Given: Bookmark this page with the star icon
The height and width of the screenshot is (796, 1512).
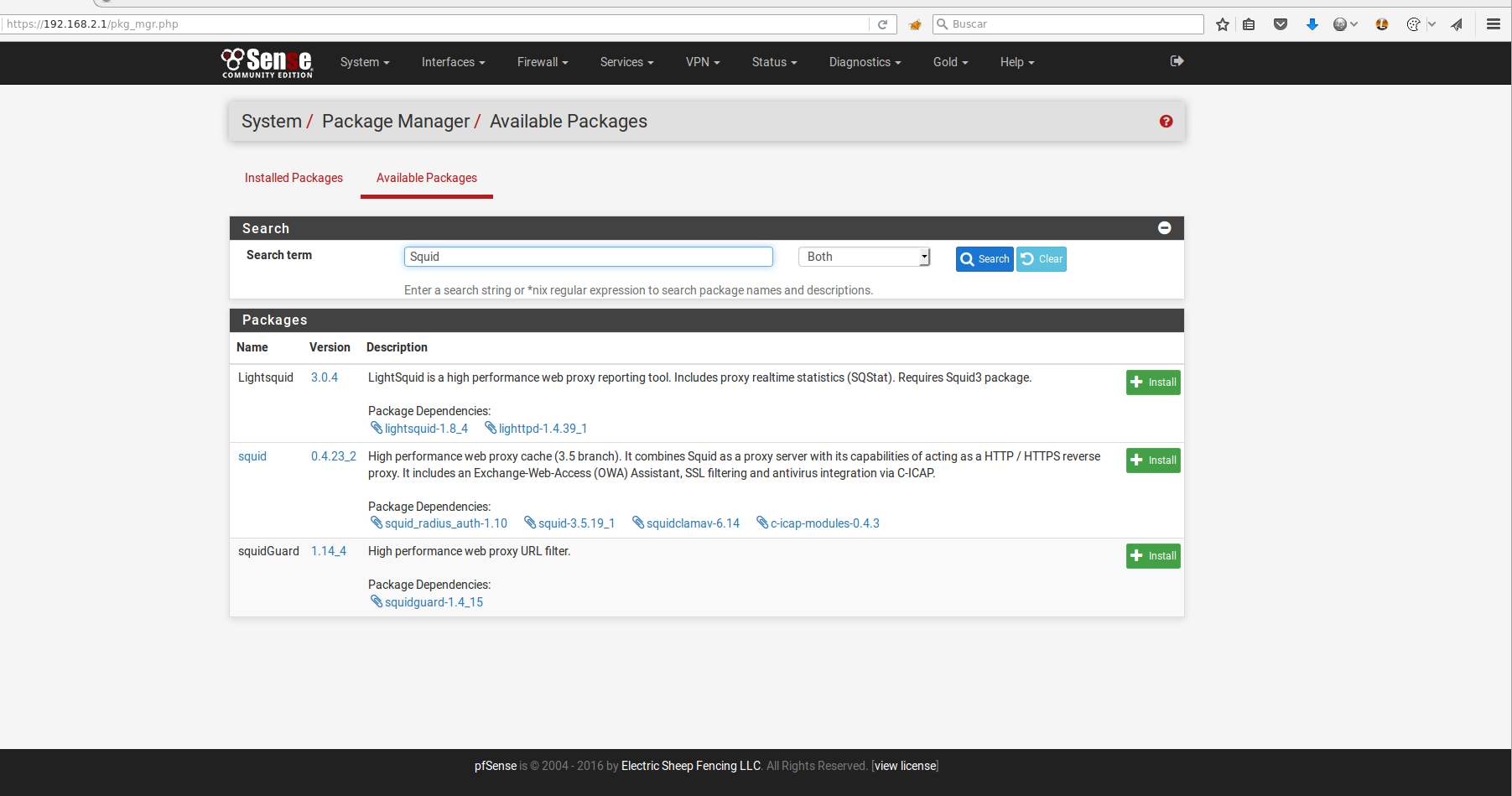Looking at the screenshot, I should (x=1223, y=24).
